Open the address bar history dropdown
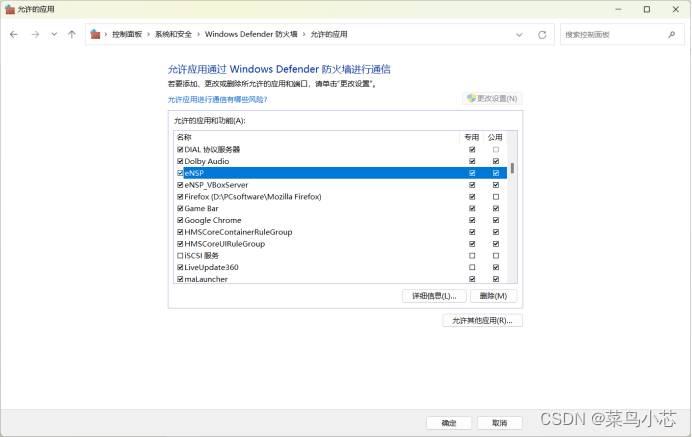 pos(519,34)
